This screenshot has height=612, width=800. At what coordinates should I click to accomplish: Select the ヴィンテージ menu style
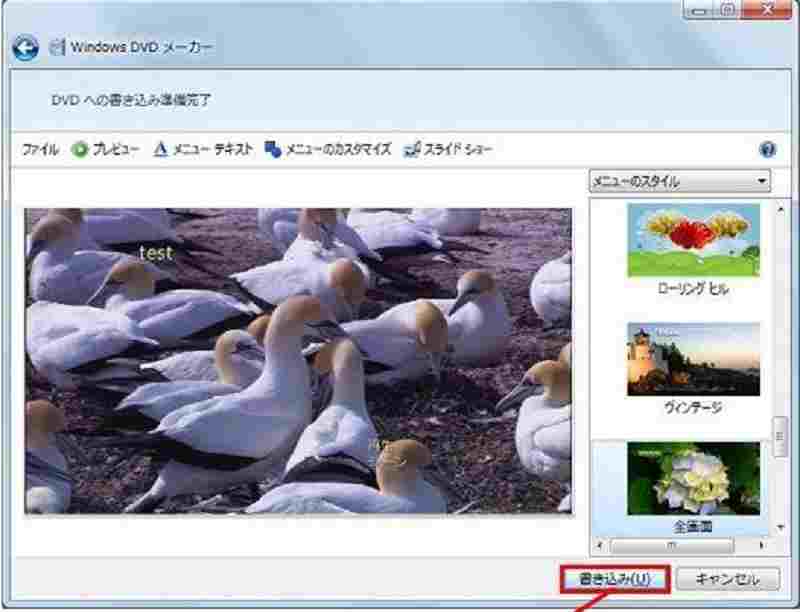click(x=692, y=360)
